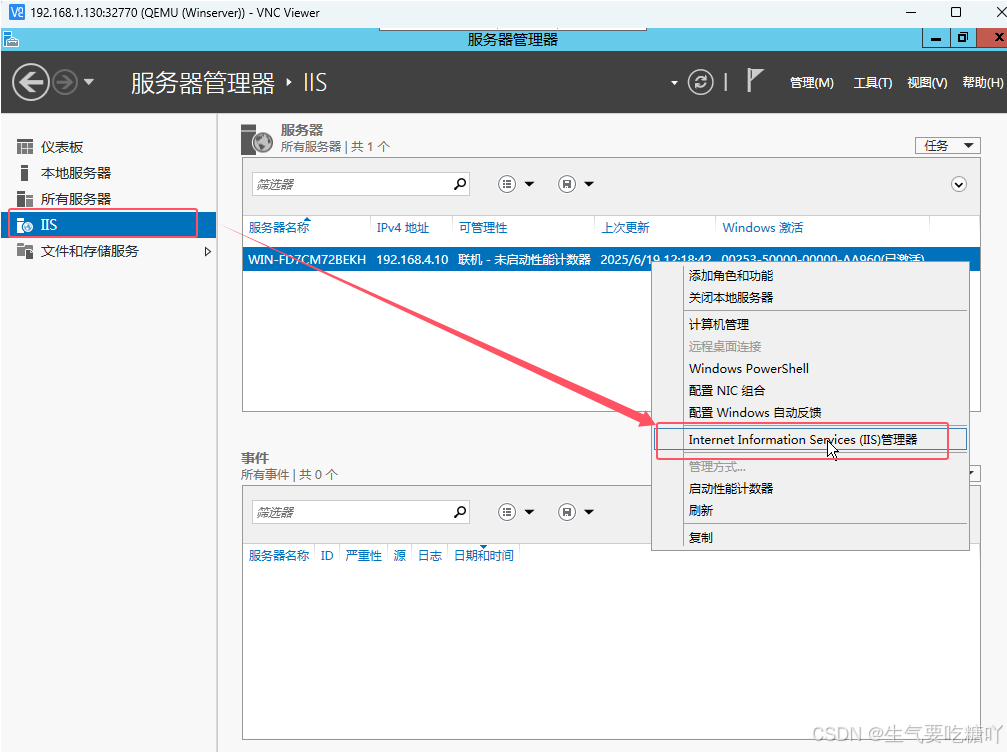Screen dimensions: 1007x752
Task: Choose 配置 Windows 自动反馈 menu entry
Action: click(x=755, y=412)
